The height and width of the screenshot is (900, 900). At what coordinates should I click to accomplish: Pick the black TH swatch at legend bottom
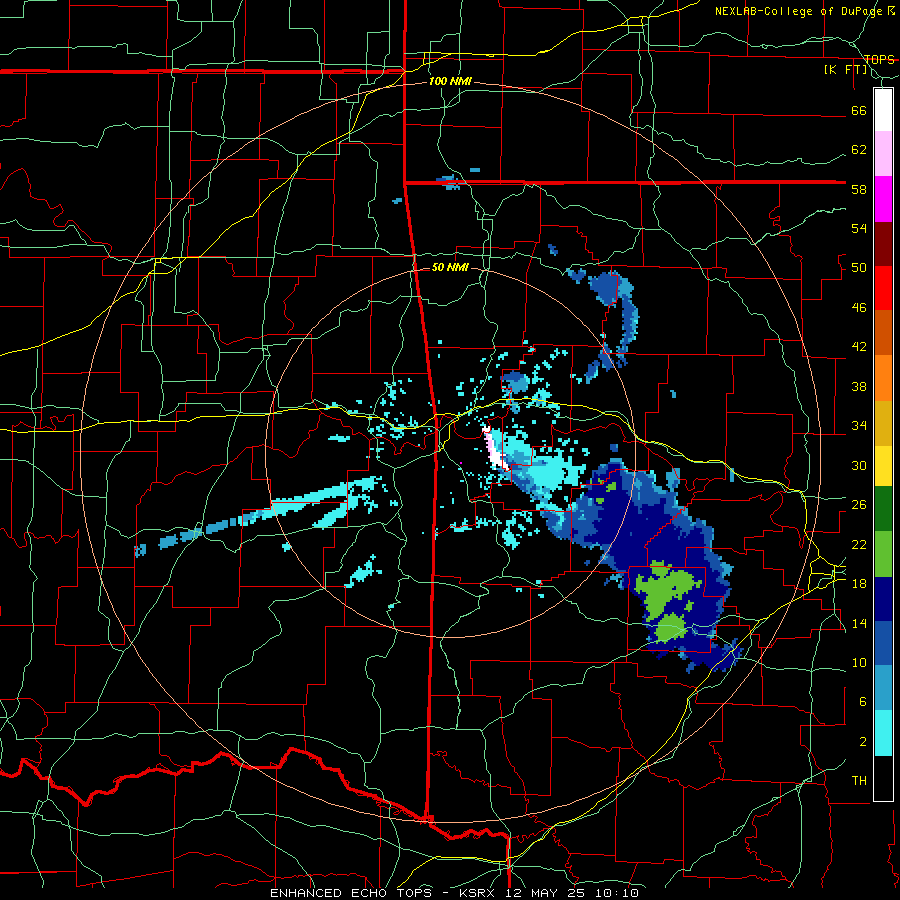(x=883, y=778)
